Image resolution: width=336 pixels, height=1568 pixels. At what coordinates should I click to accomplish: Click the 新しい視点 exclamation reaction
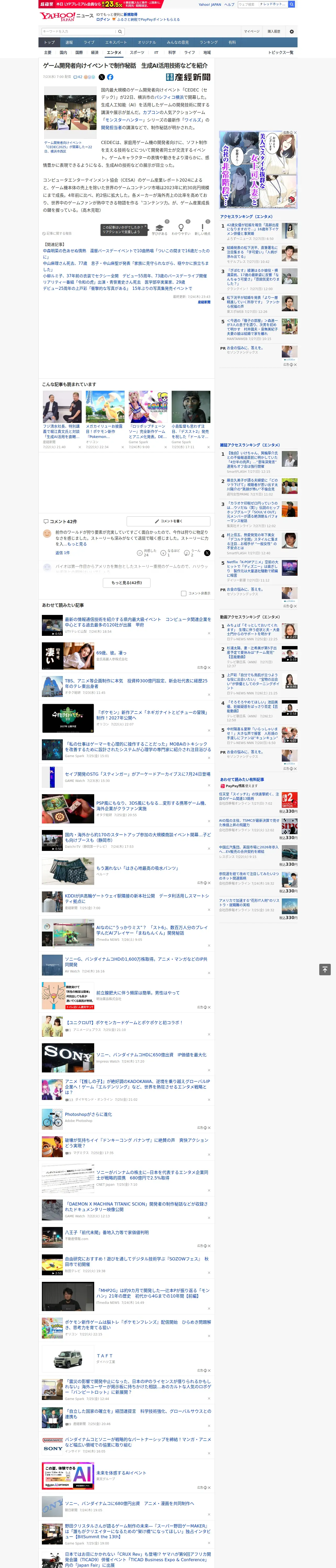point(203,228)
